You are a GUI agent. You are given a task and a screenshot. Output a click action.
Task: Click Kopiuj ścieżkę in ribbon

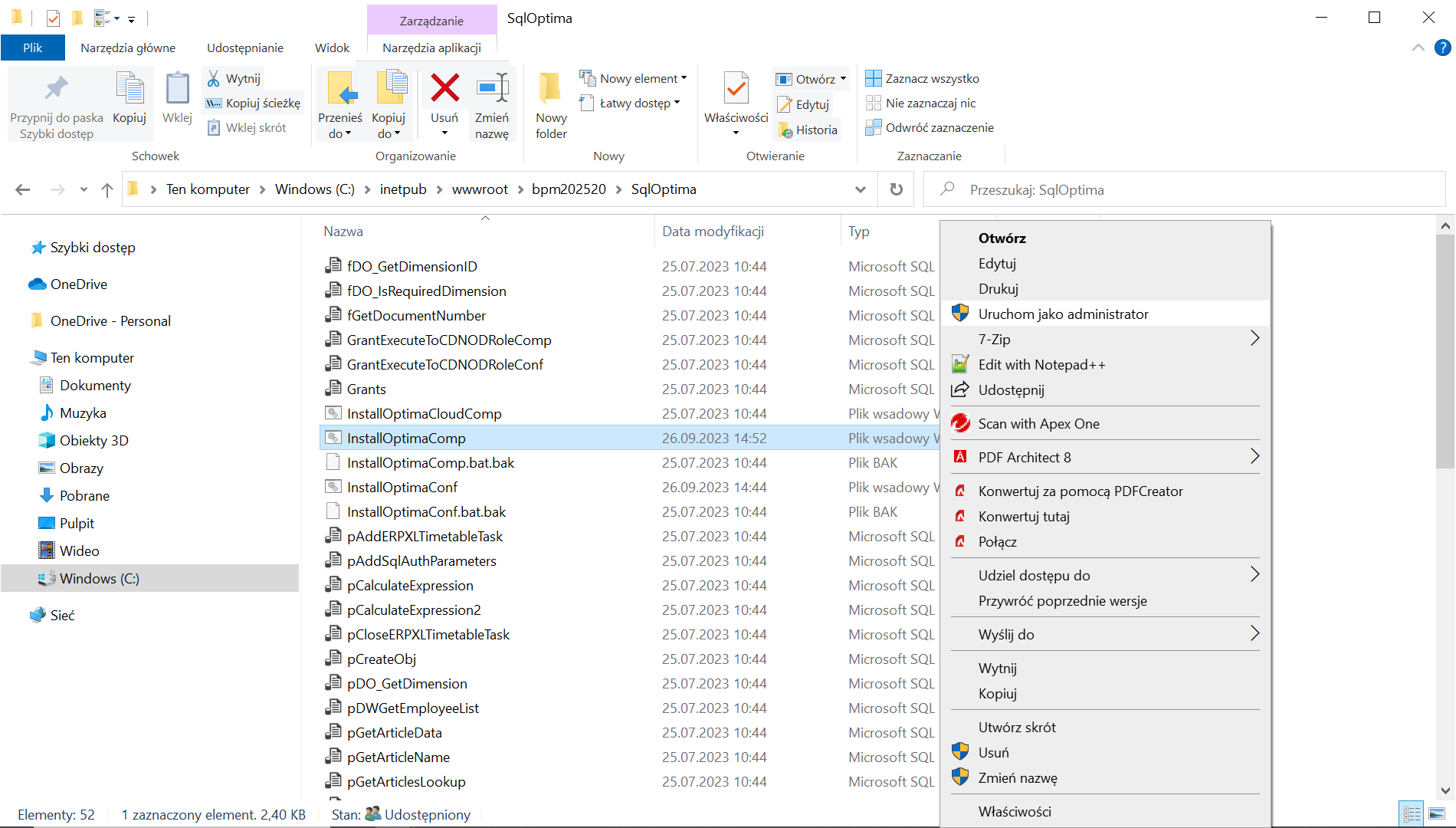pos(253,103)
